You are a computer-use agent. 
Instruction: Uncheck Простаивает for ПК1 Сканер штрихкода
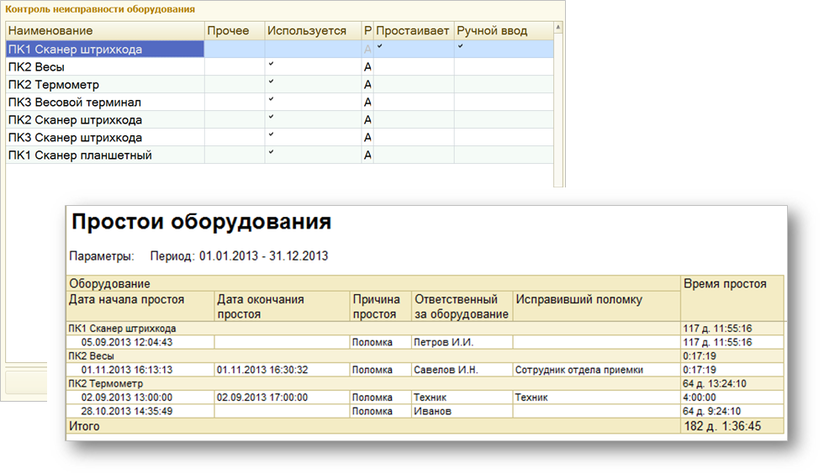click(380, 46)
